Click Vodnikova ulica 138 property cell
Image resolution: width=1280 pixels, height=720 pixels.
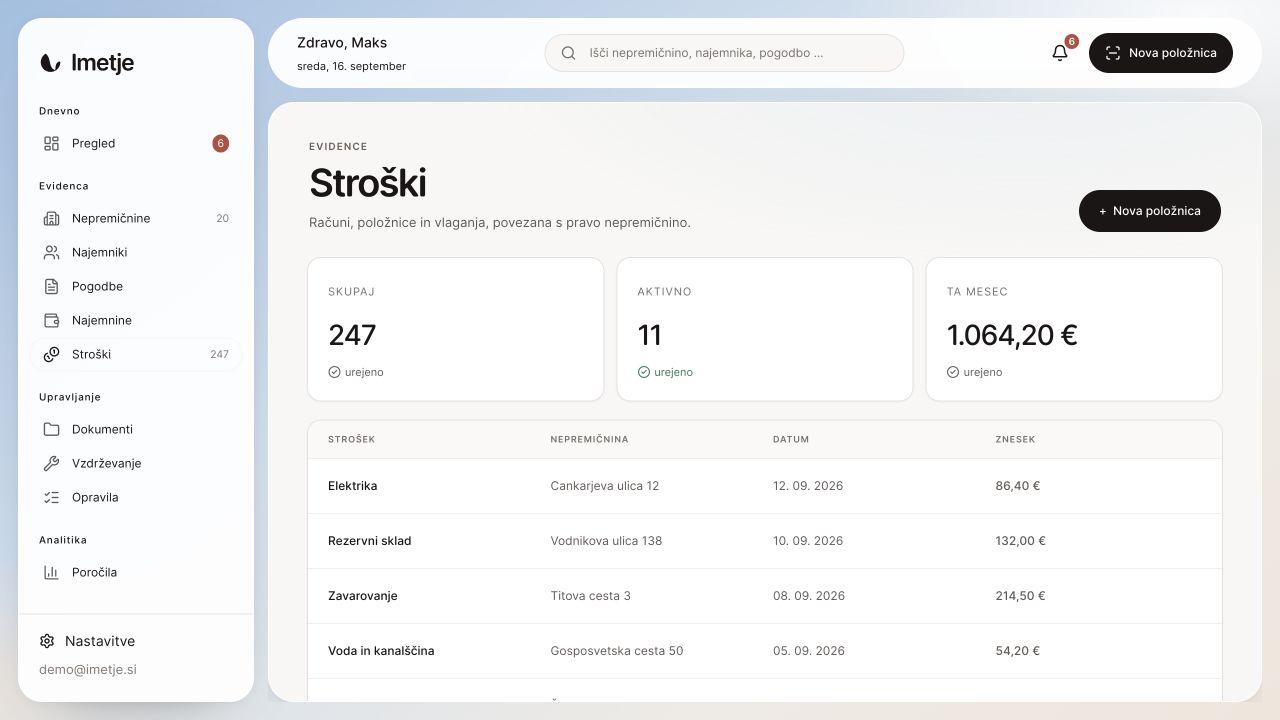click(606, 541)
